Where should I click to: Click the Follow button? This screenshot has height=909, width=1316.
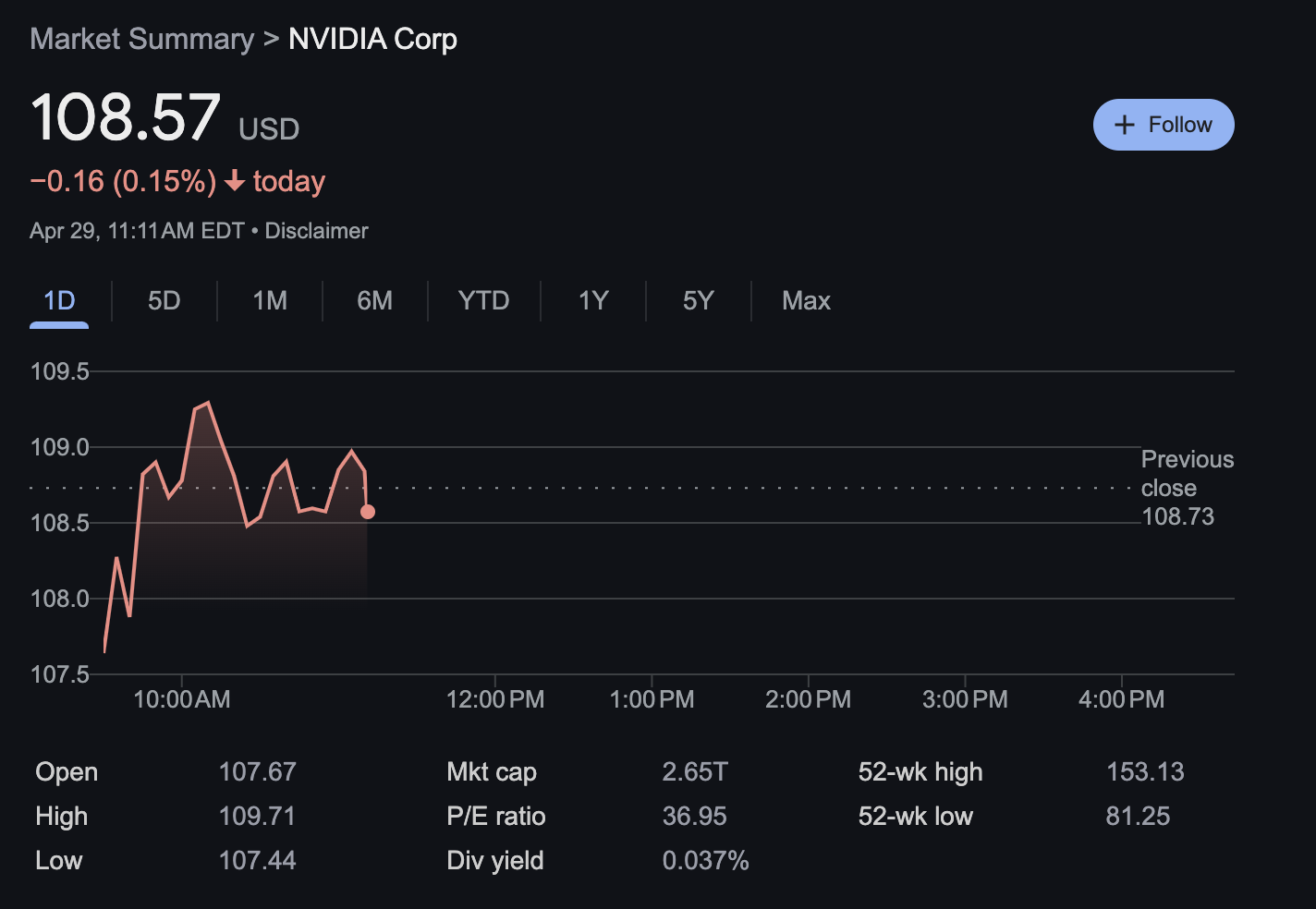pyautogui.click(x=1164, y=125)
